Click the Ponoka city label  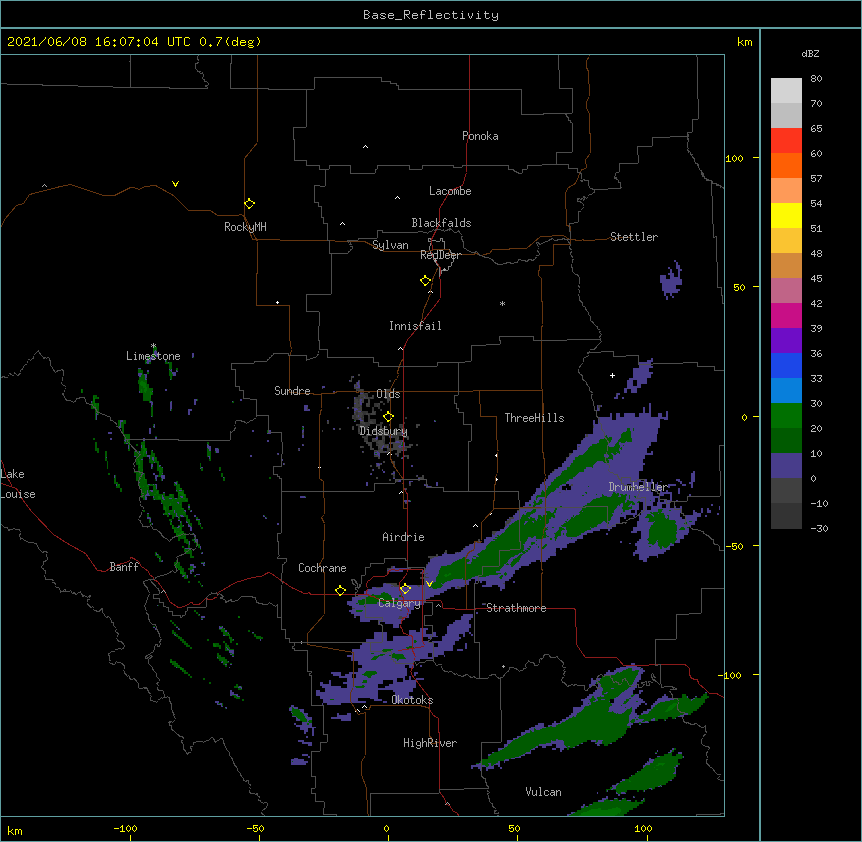click(480, 136)
